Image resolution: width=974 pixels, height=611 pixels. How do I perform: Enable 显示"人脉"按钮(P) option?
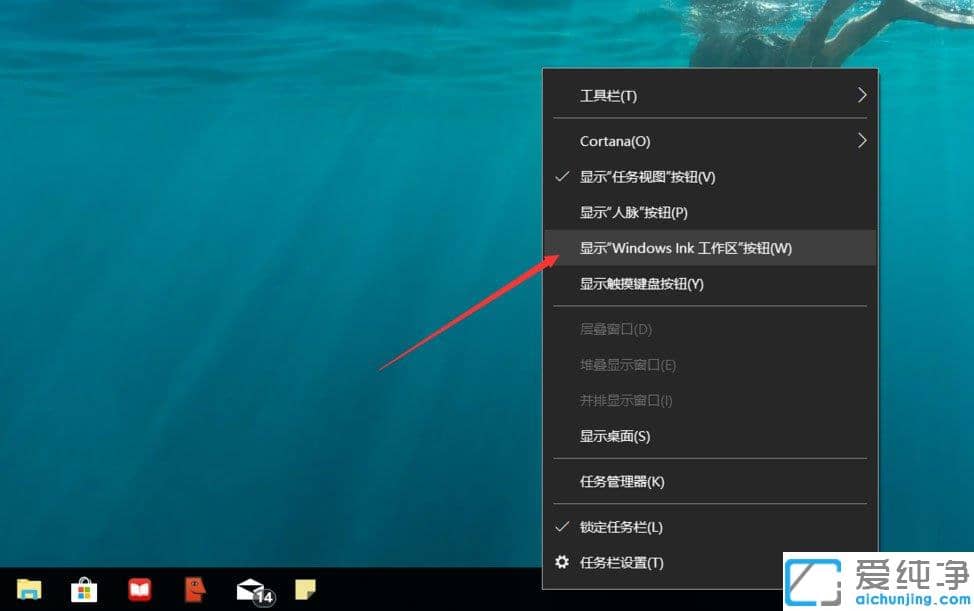tap(633, 212)
